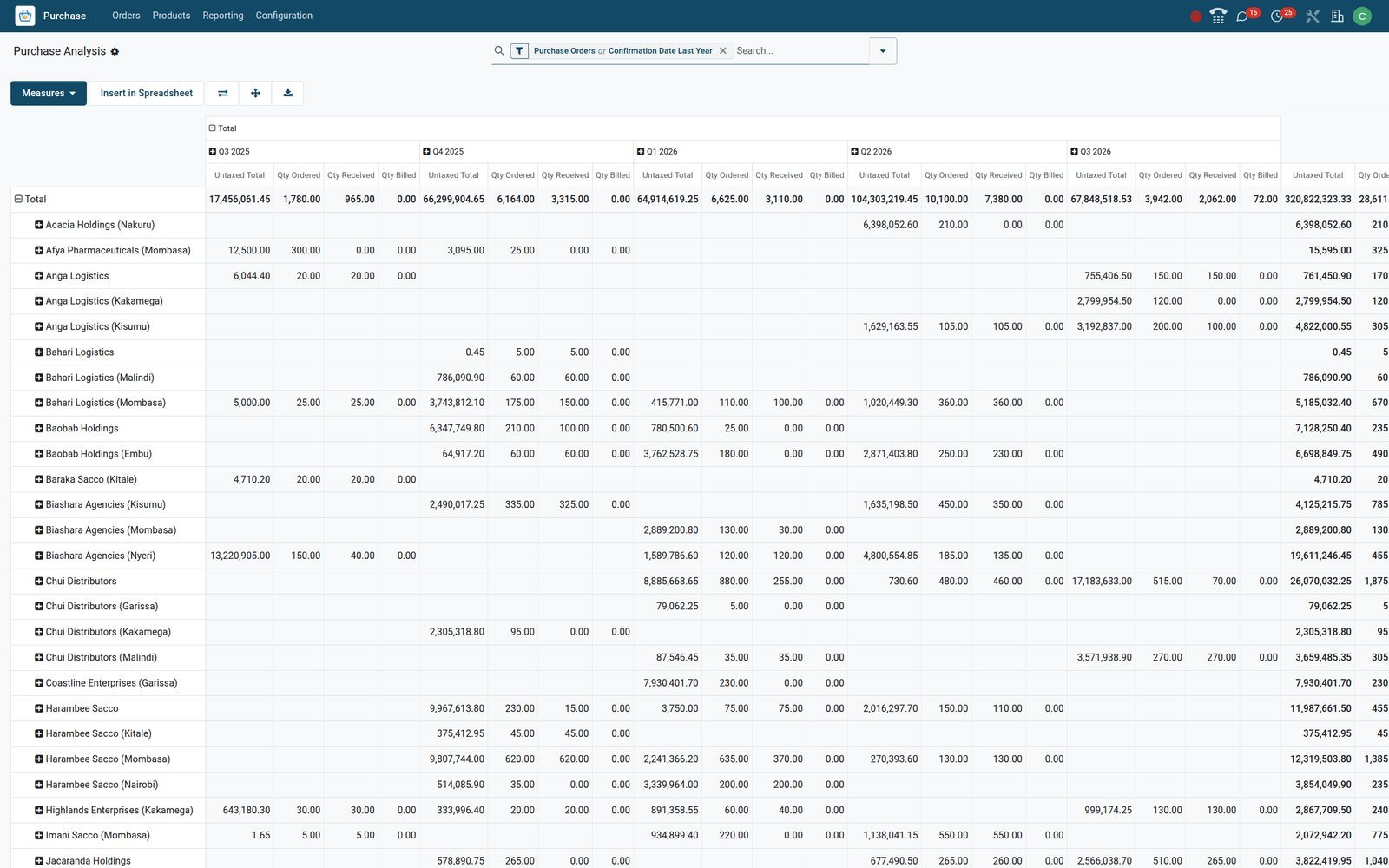Open the company switcher building icon
1389x868 pixels.
[x=1338, y=16]
